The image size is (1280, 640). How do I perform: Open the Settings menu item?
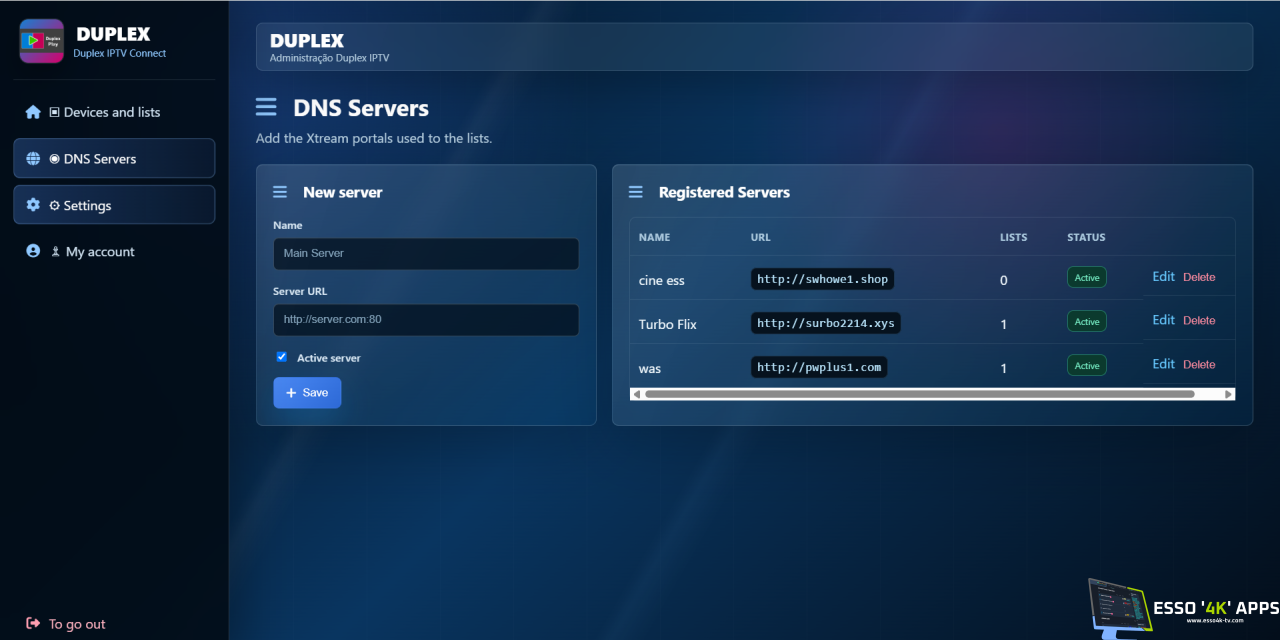(x=114, y=204)
